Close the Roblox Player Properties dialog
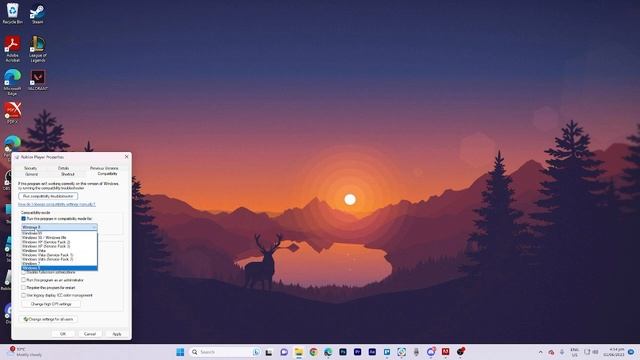The image size is (640, 360). coord(127,157)
